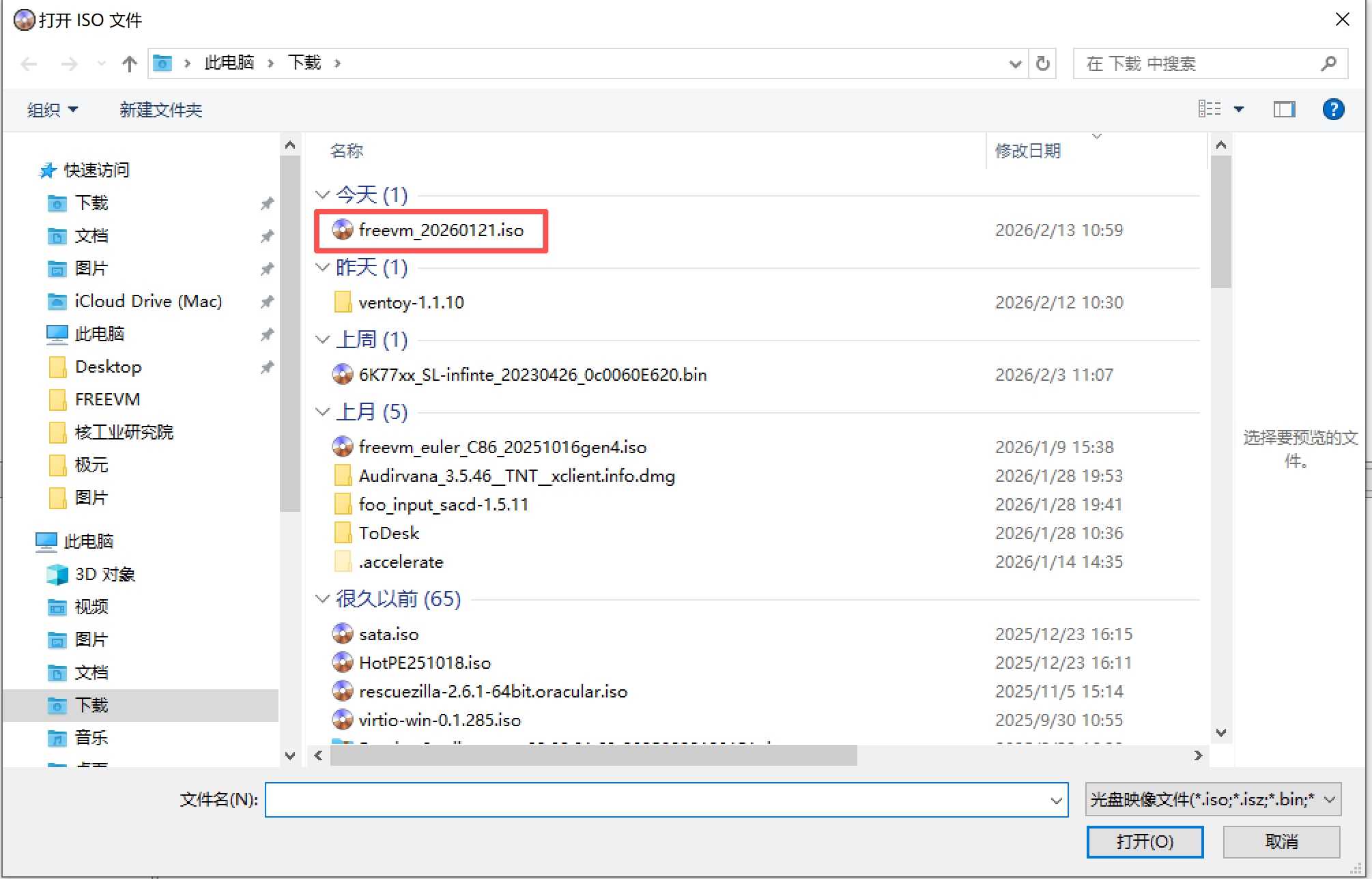Create a new folder with 新建文件夹
1372x879 pixels.
pos(160,109)
